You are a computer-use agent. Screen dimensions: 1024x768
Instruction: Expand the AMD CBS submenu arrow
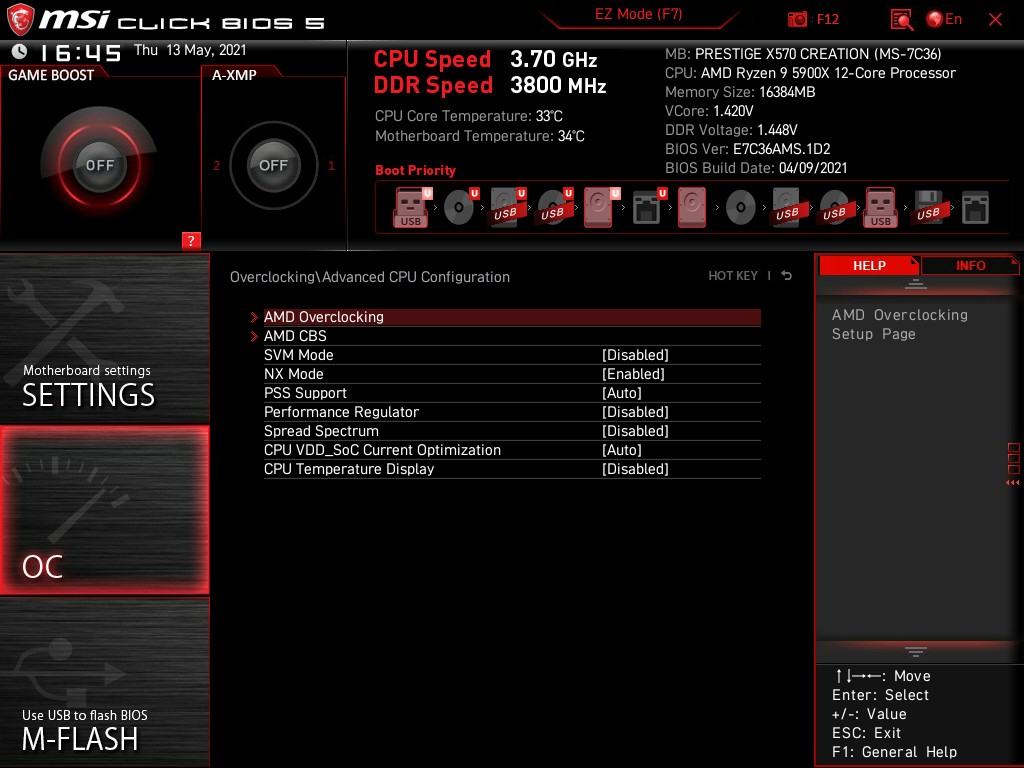(254, 336)
